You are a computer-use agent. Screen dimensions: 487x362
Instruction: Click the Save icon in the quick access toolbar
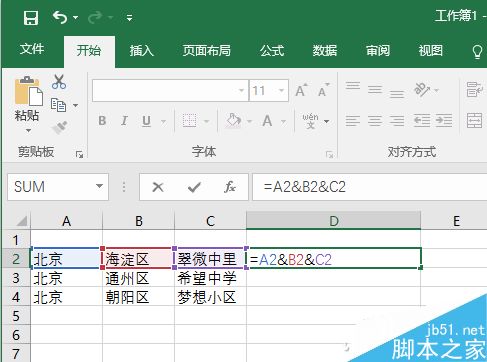point(31,17)
